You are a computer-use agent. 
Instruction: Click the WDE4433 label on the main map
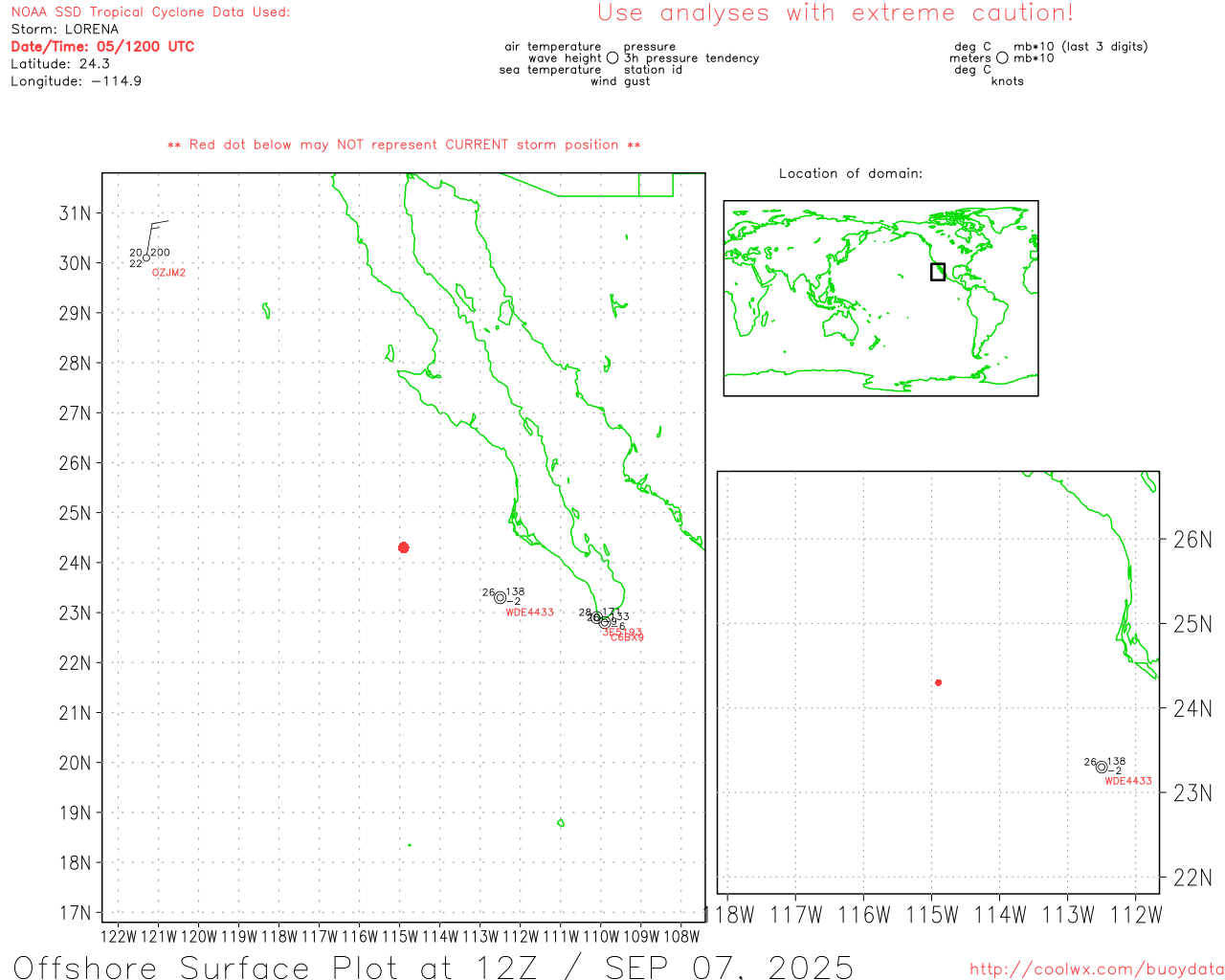click(x=530, y=612)
